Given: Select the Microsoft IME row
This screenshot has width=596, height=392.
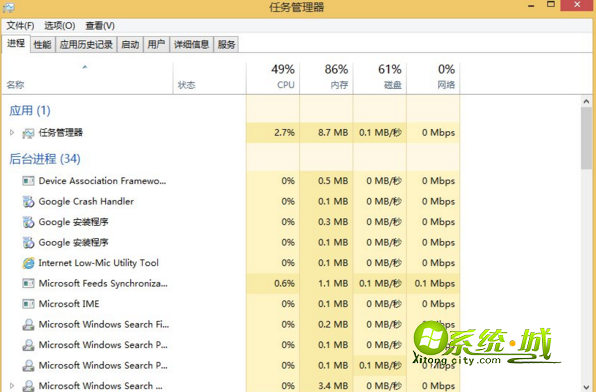Looking at the screenshot, I should 231,304.
